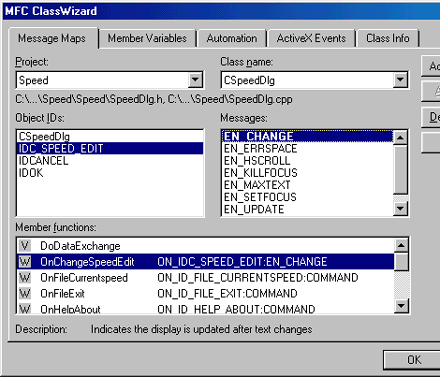This screenshot has height=377, width=440.
Task: Click Member functions scroll up arrow
Action: pos(401,246)
